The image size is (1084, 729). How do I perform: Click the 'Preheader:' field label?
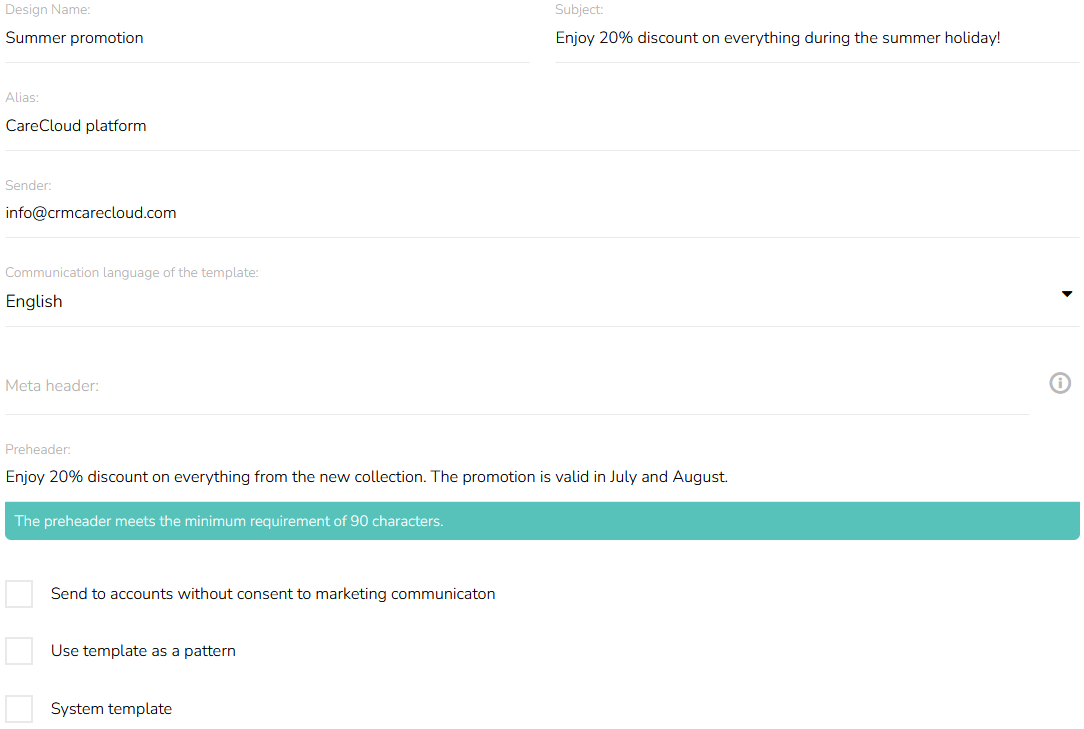(38, 450)
